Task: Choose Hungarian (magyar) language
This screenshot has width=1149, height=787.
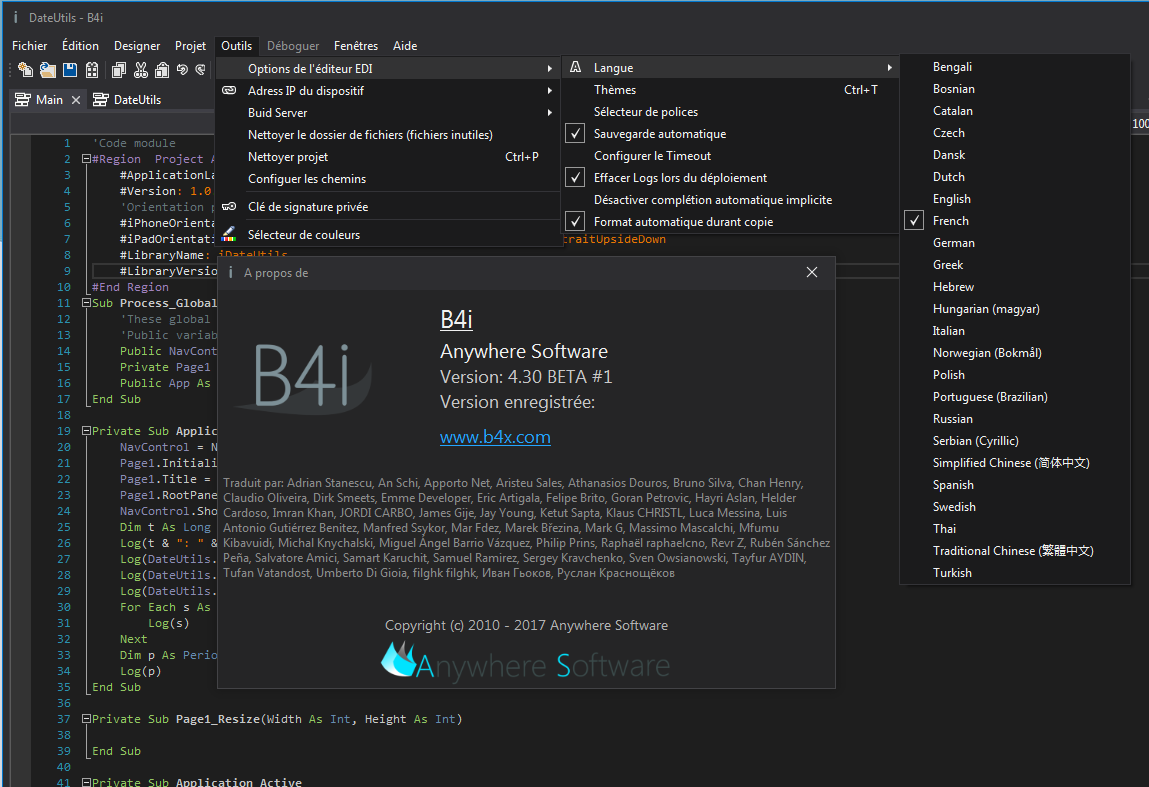Action: pos(1015,308)
